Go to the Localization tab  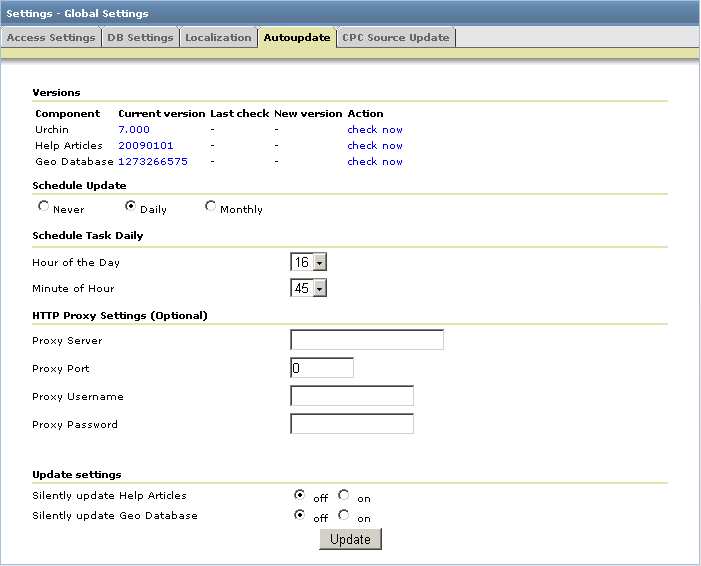[218, 37]
